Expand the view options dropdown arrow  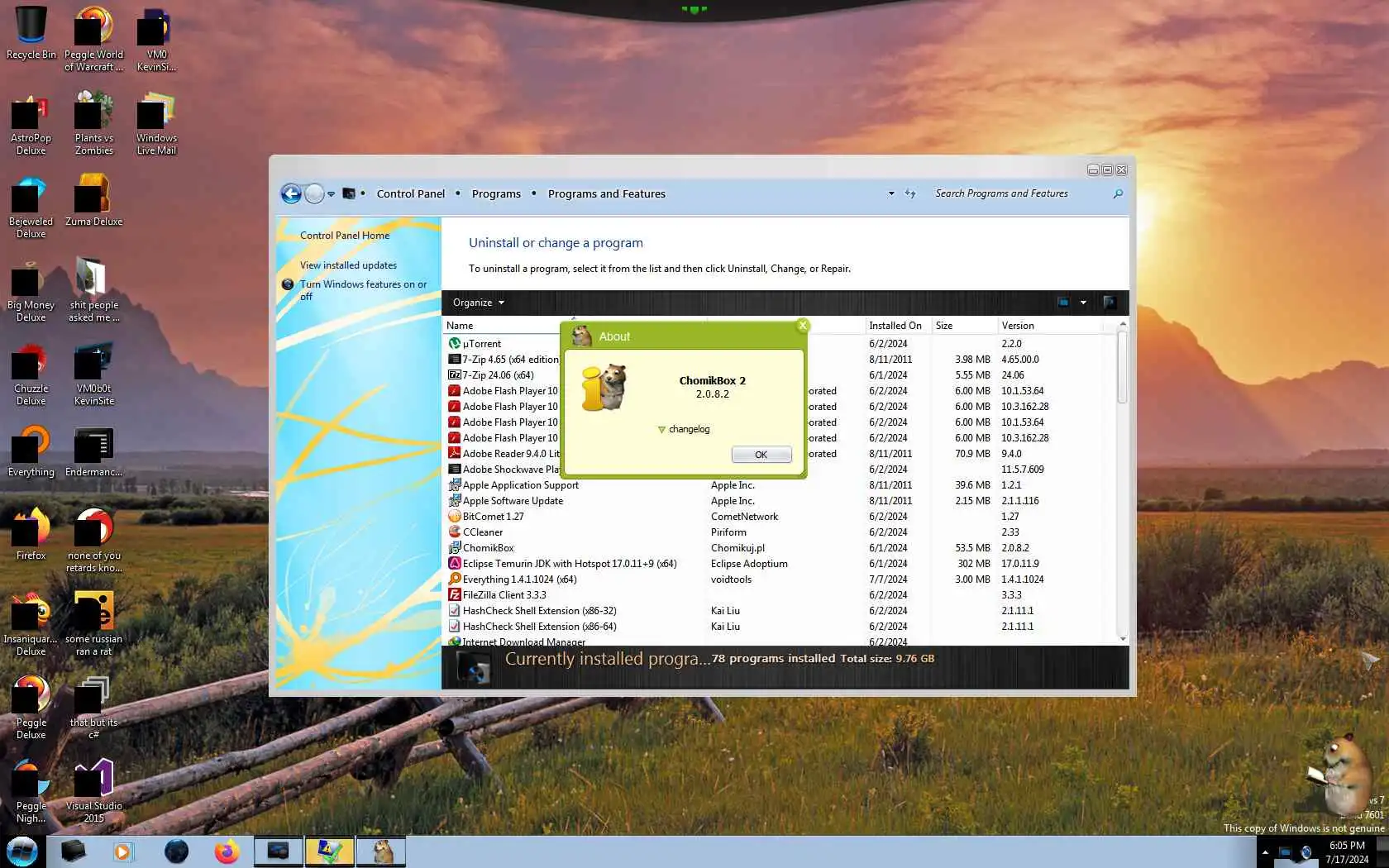pyautogui.click(x=1083, y=303)
